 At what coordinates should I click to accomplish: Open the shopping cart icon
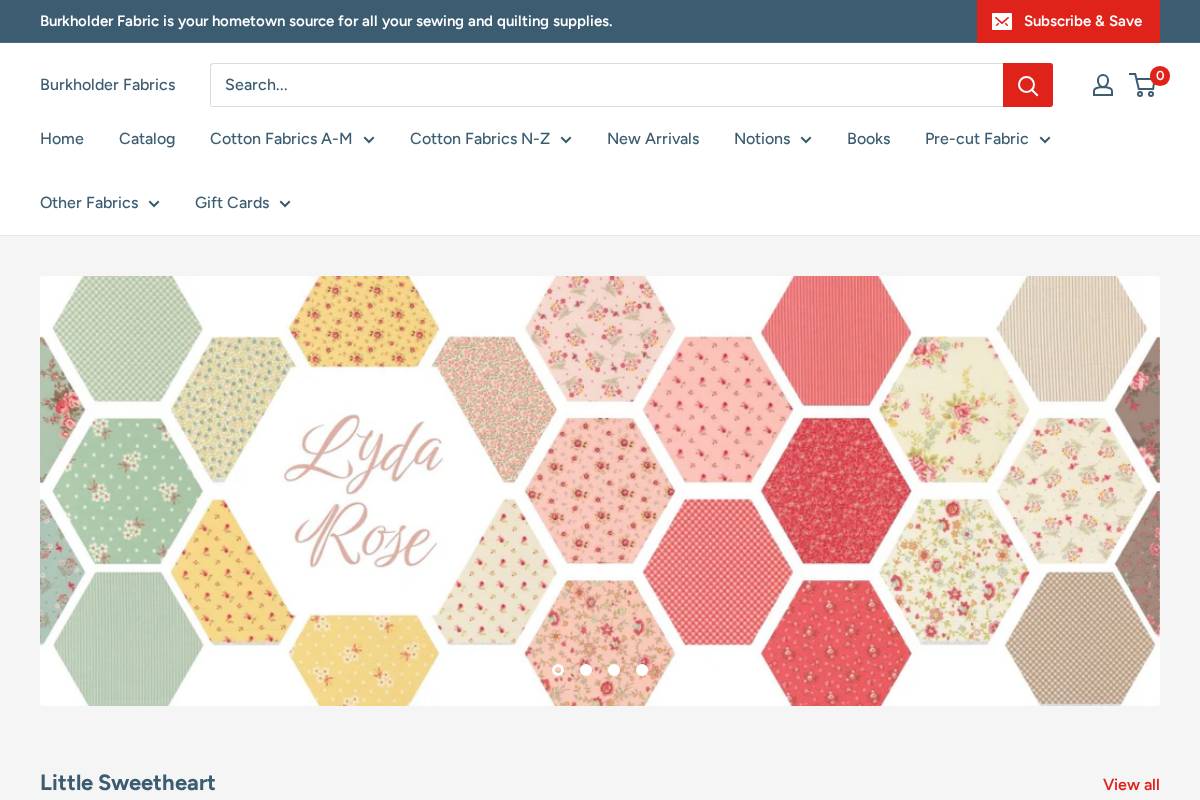point(1142,85)
